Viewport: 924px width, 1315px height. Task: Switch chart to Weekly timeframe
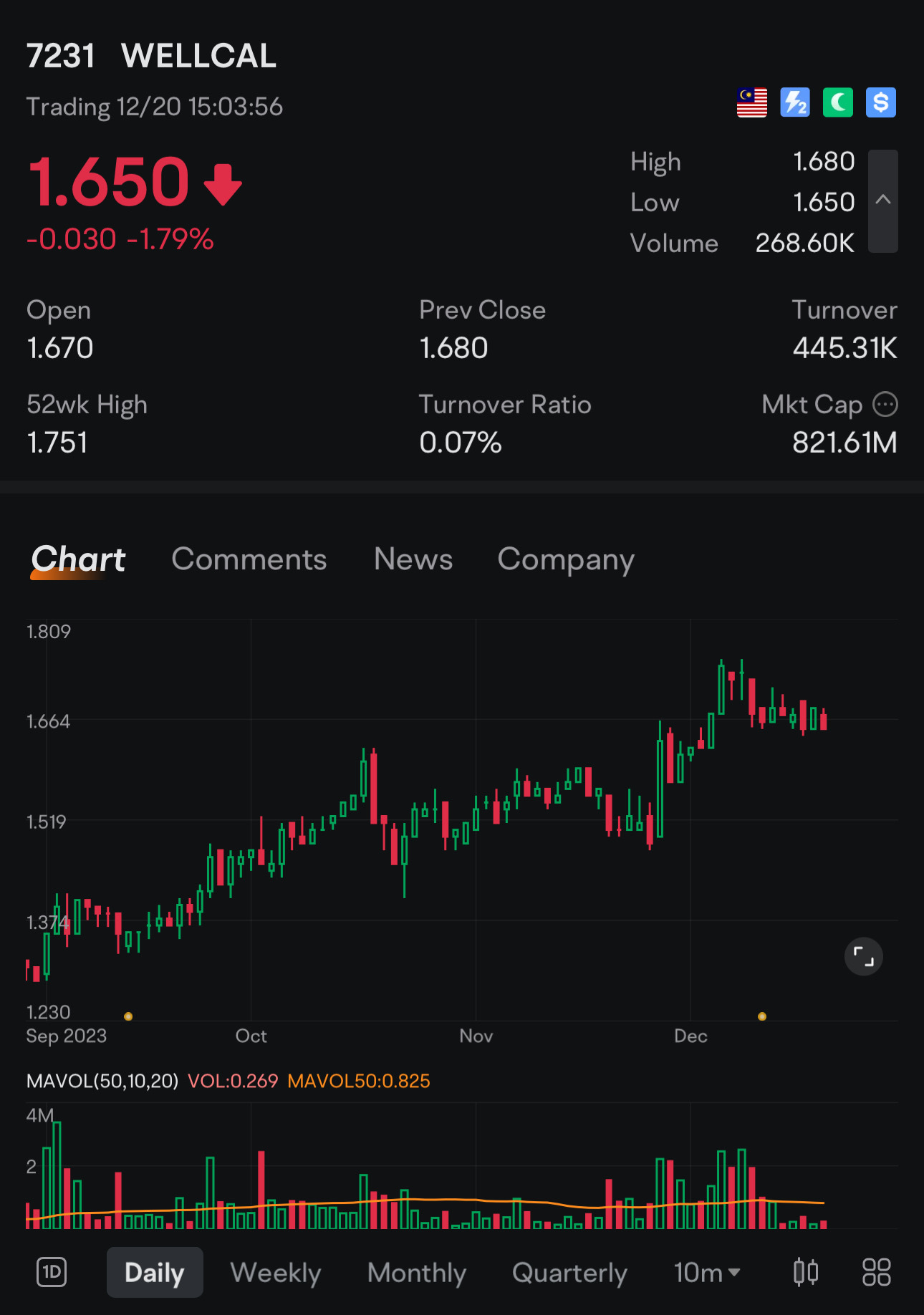point(276,1273)
